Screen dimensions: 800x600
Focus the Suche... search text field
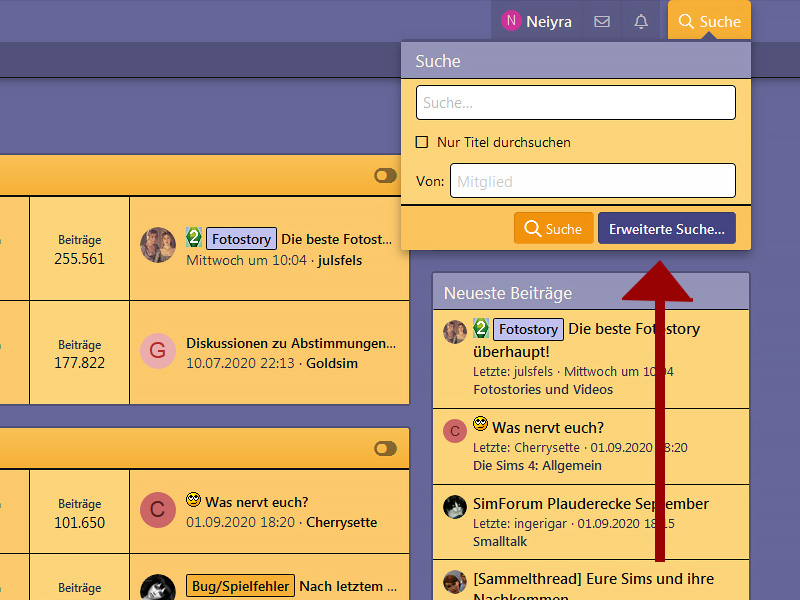point(576,103)
